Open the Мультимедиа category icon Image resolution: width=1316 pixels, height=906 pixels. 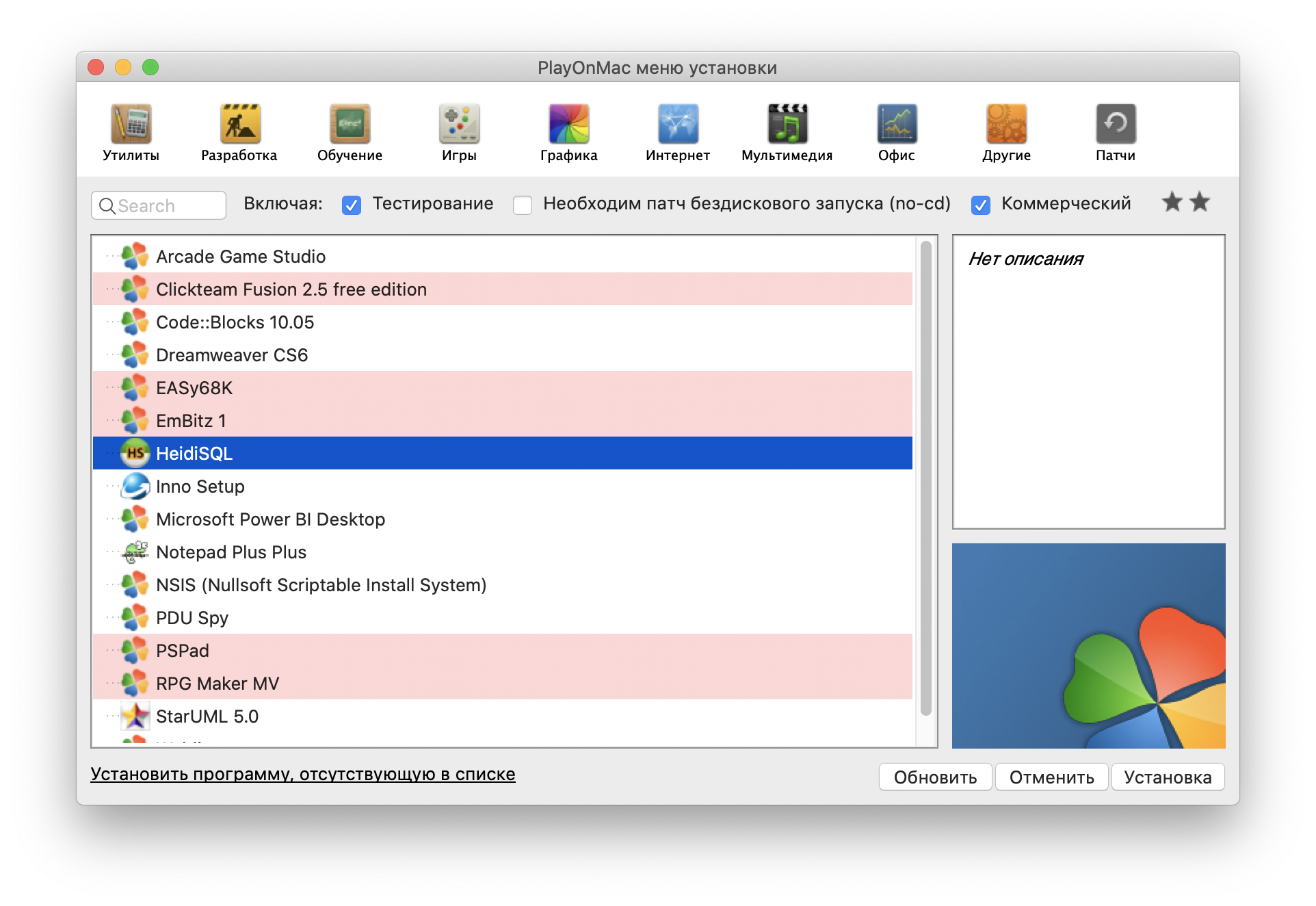pos(787,125)
